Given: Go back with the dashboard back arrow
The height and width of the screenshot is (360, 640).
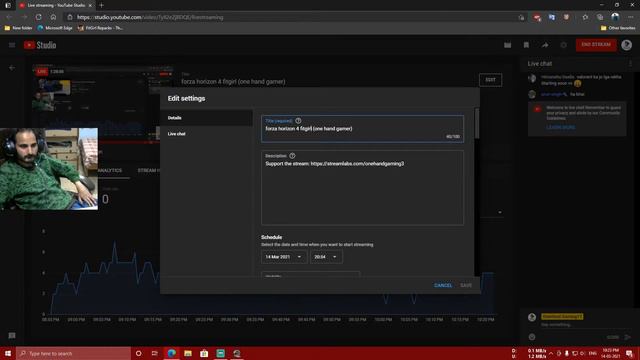Looking at the screenshot, I should click(12, 68).
